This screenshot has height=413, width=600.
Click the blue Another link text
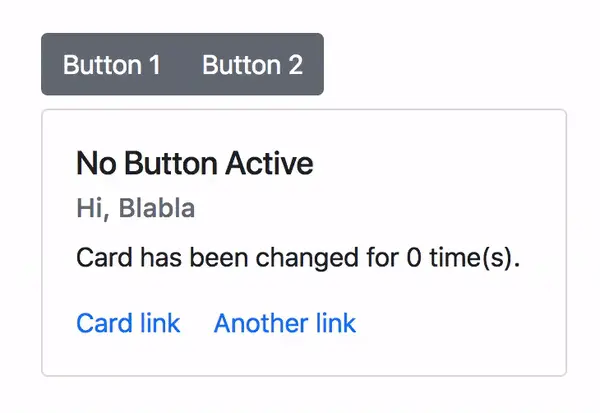pos(284,323)
